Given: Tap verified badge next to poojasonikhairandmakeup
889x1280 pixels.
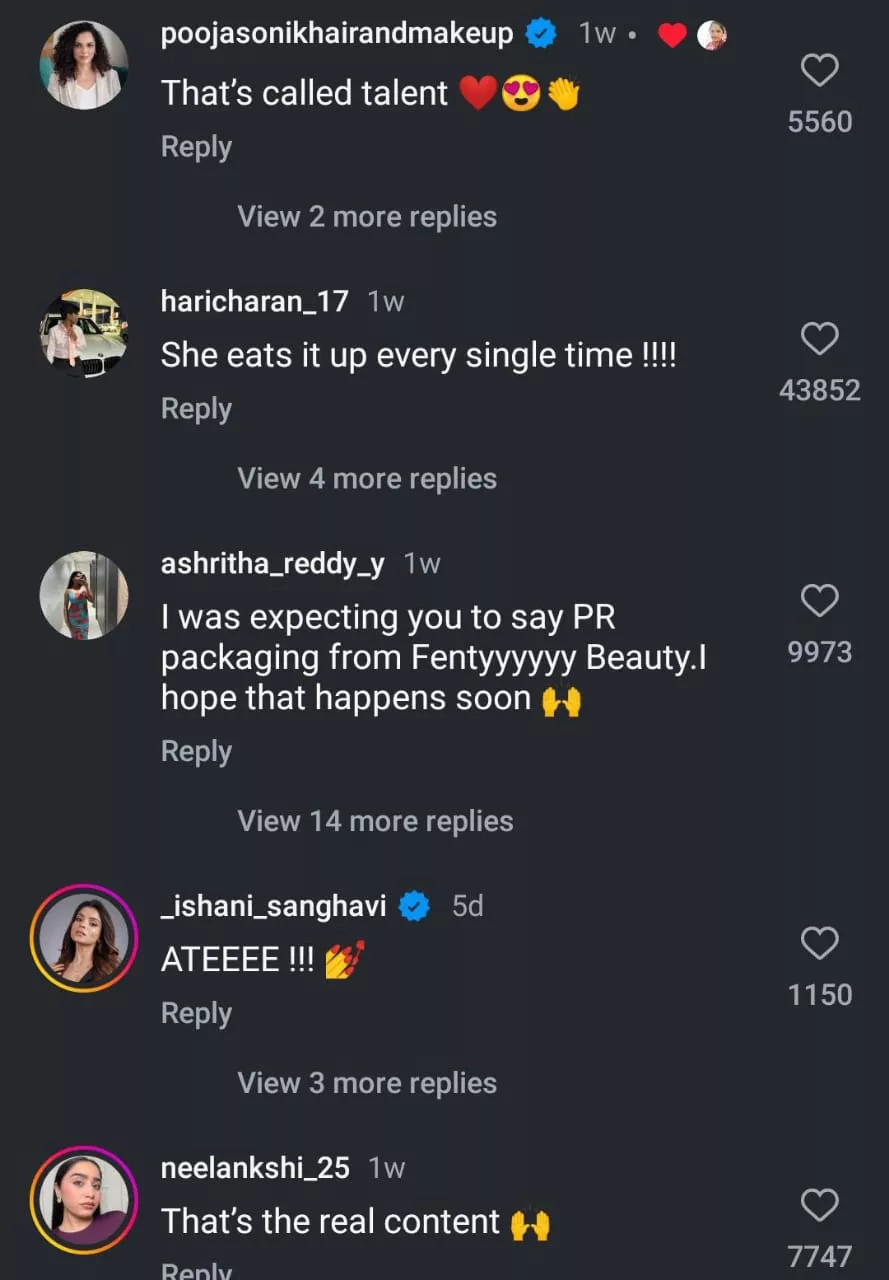Looking at the screenshot, I should tap(541, 35).
